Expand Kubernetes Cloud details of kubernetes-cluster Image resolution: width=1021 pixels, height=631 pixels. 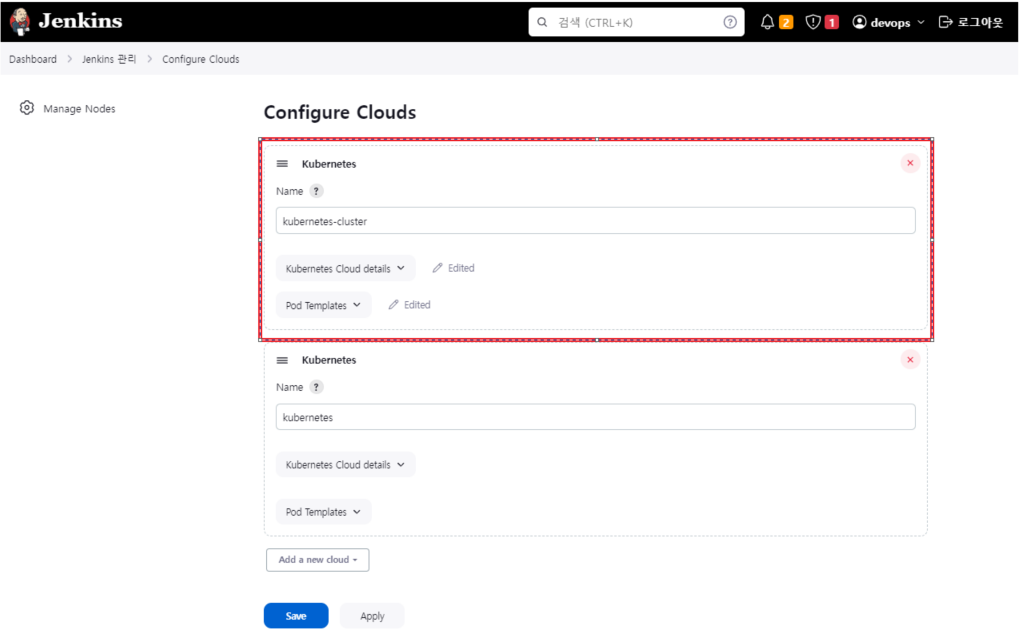[345, 268]
